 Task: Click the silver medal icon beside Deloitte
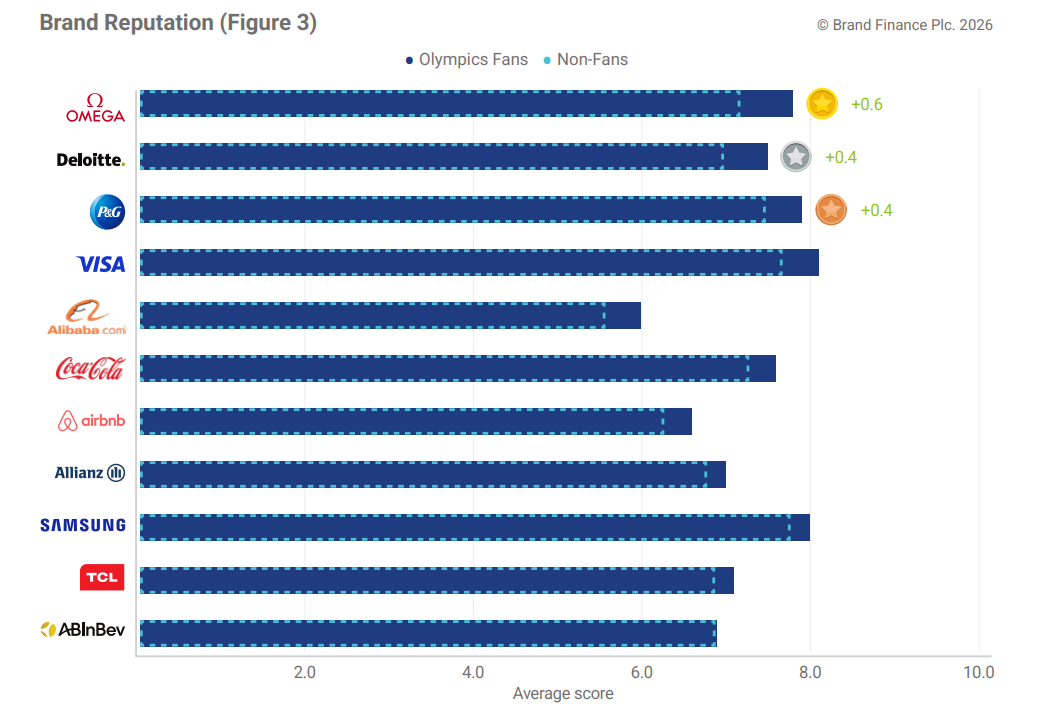(x=796, y=156)
